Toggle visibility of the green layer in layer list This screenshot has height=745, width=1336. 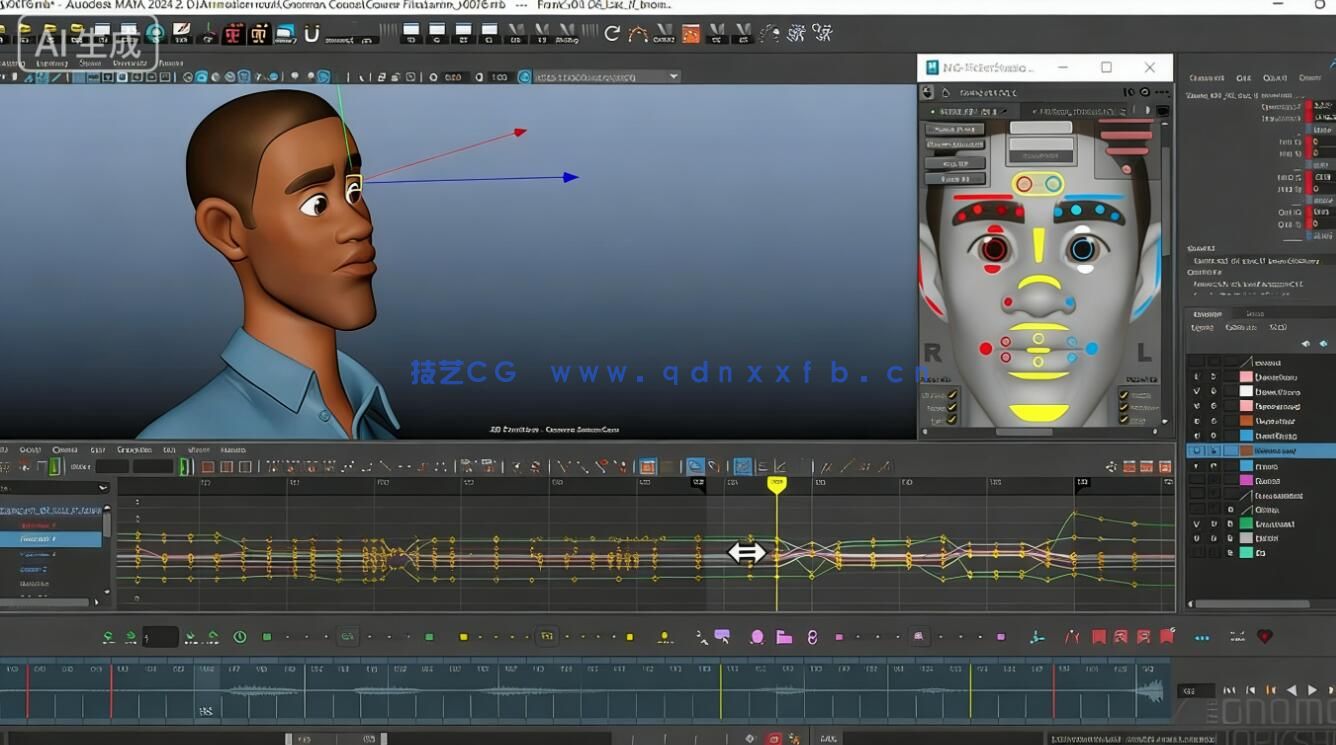click(1197, 524)
